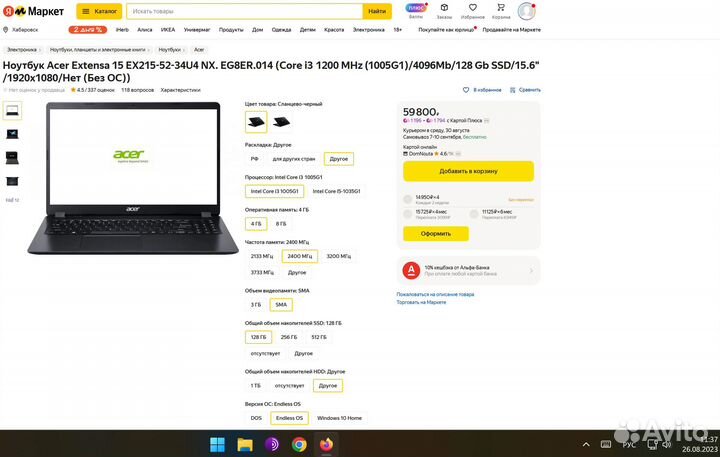Launch Firefox from the taskbar
This screenshot has height=457, width=720.
[x=326, y=444]
